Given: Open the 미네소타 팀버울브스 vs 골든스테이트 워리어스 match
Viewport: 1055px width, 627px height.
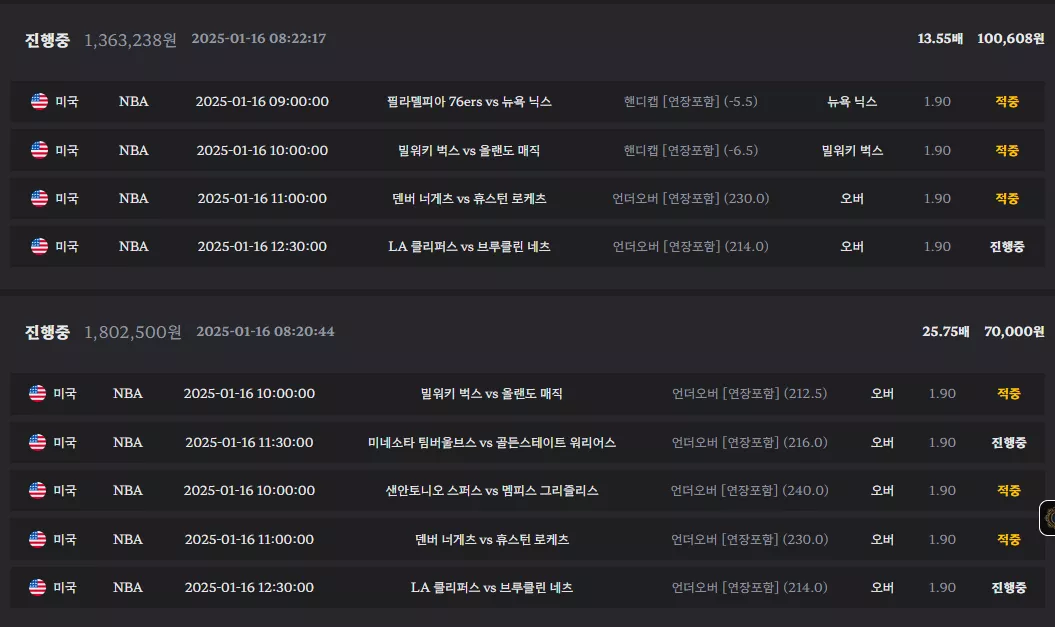Looking at the screenshot, I should (x=492, y=443).
